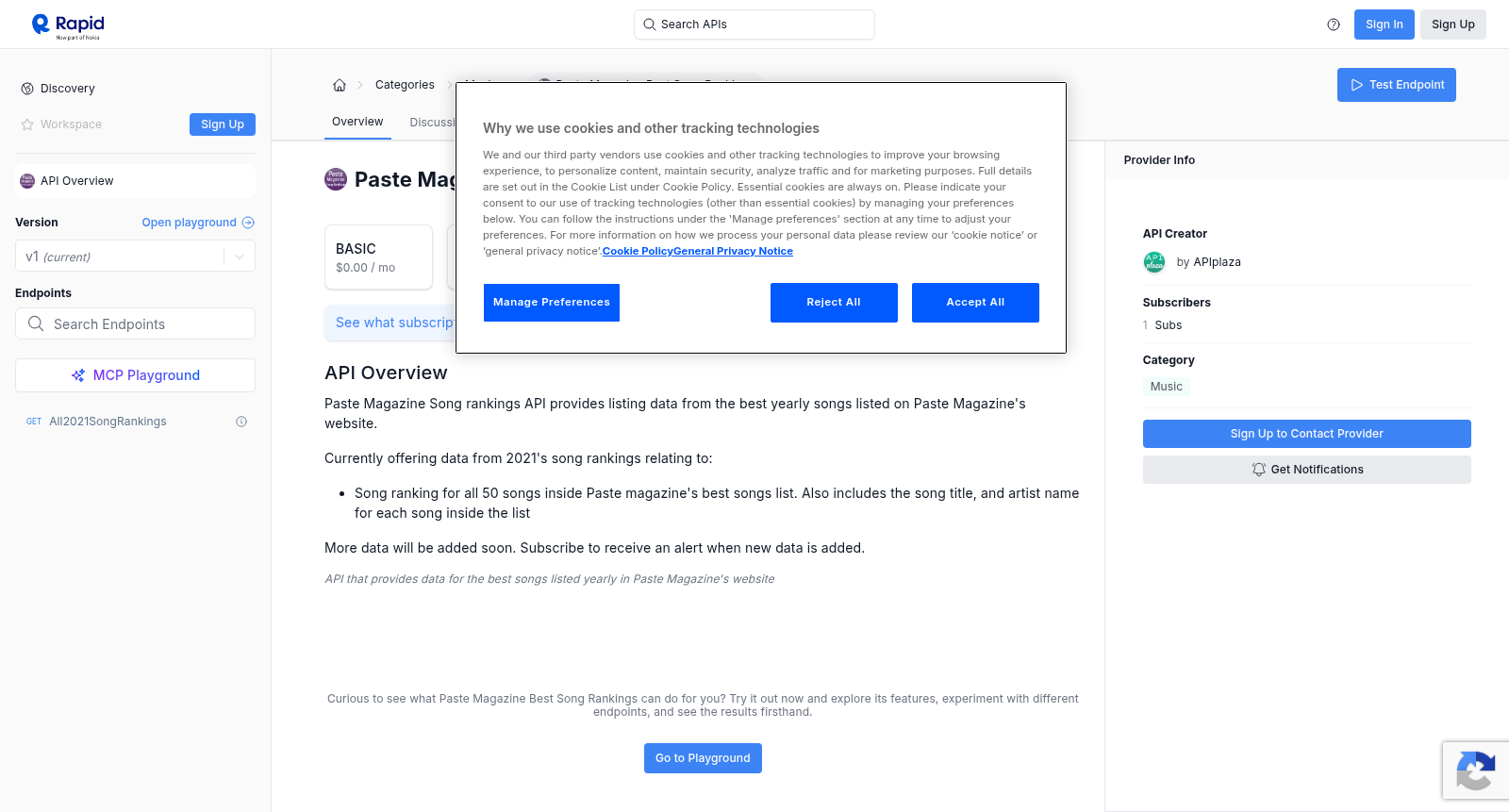Click the API Overview heading text
Screen dimensions: 1509x812
386,373
